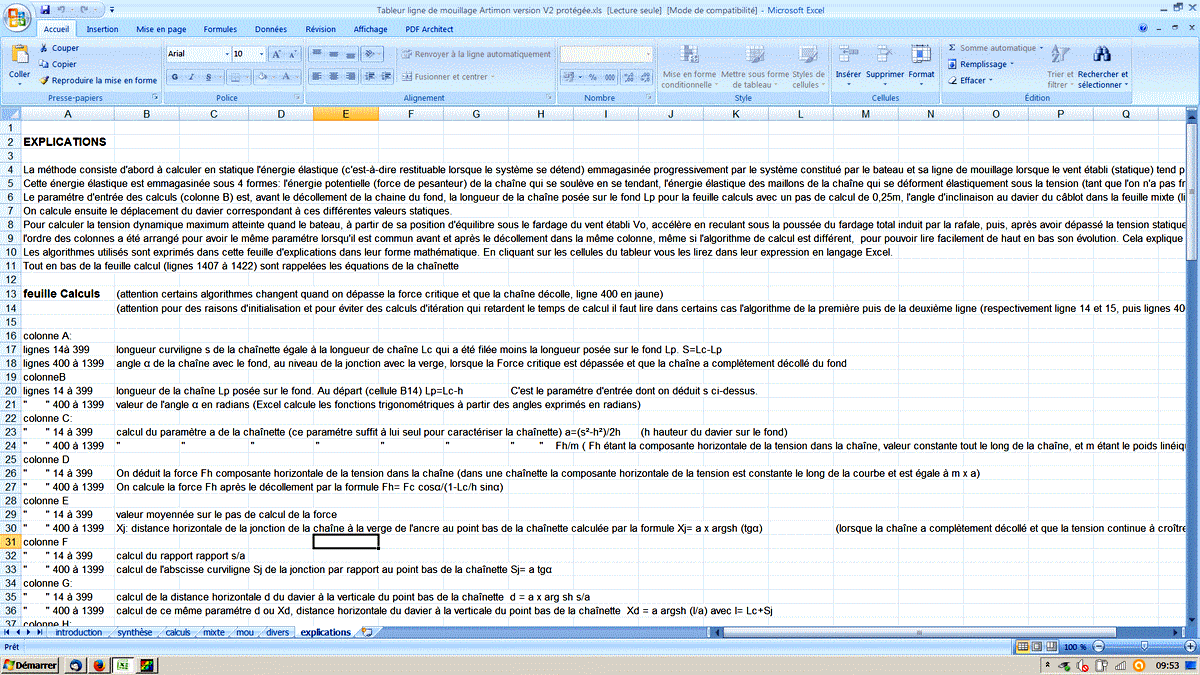1200x675 pixels.
Task: Open Trier et filtrer menu
Action: pos(1060,66)
